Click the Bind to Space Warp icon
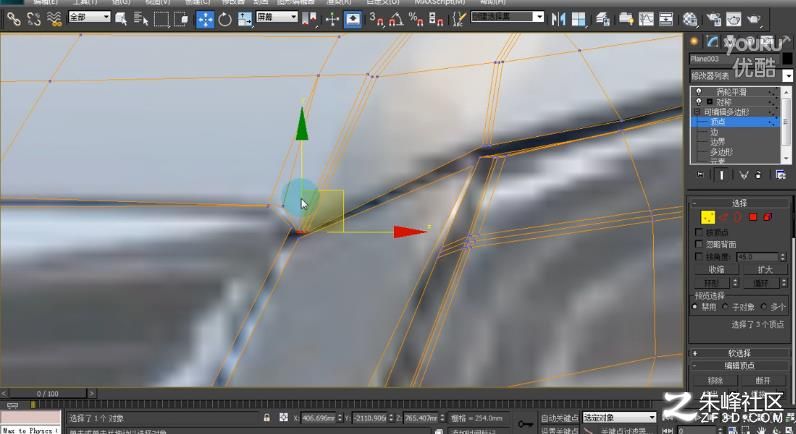The height and width of the screenshot is (434, 796). (54, 19)
